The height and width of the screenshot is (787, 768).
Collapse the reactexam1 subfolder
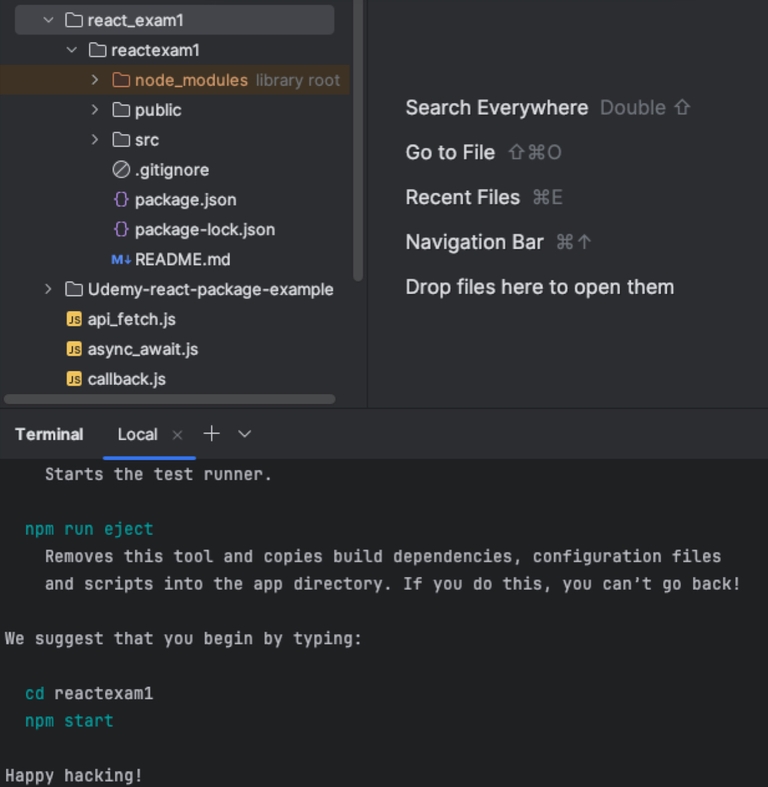pyautogui.click(x=72, y=50)
